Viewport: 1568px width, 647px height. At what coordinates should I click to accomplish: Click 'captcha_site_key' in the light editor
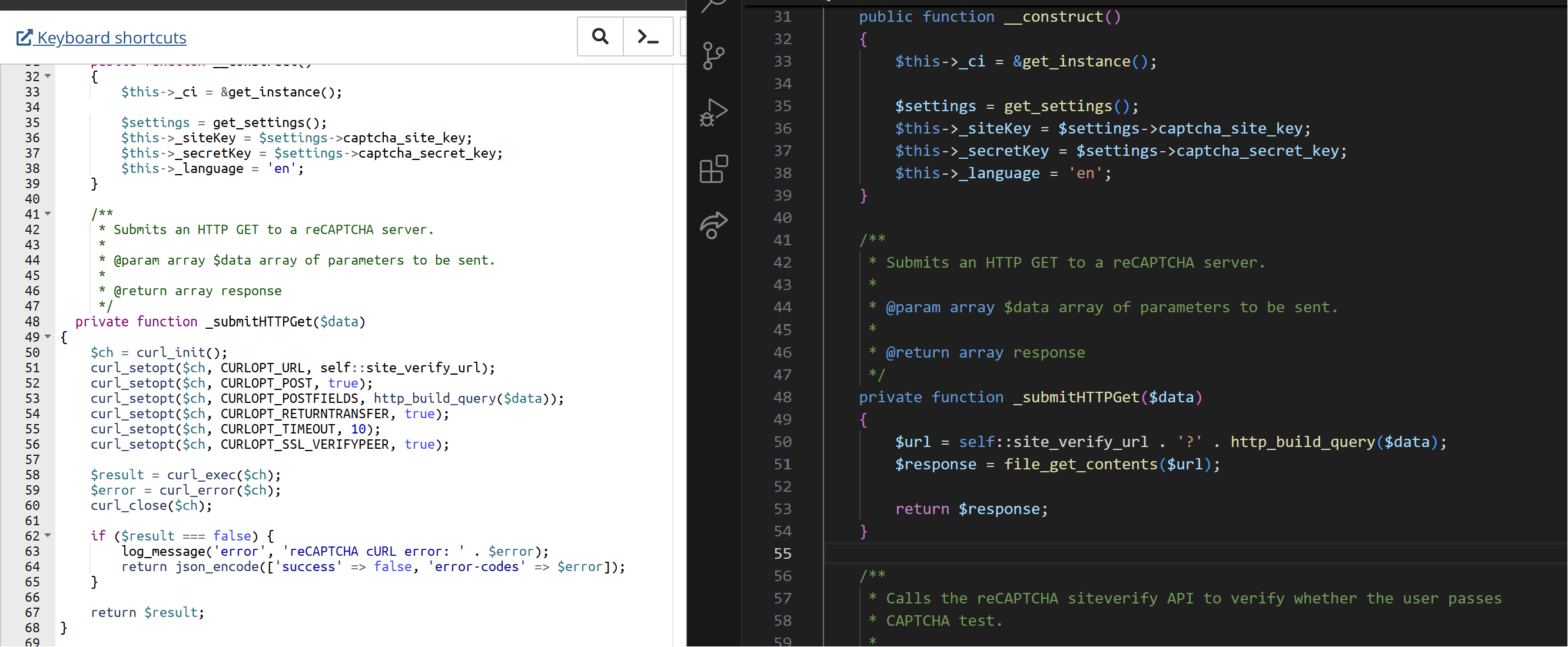[x=404, y=138]
